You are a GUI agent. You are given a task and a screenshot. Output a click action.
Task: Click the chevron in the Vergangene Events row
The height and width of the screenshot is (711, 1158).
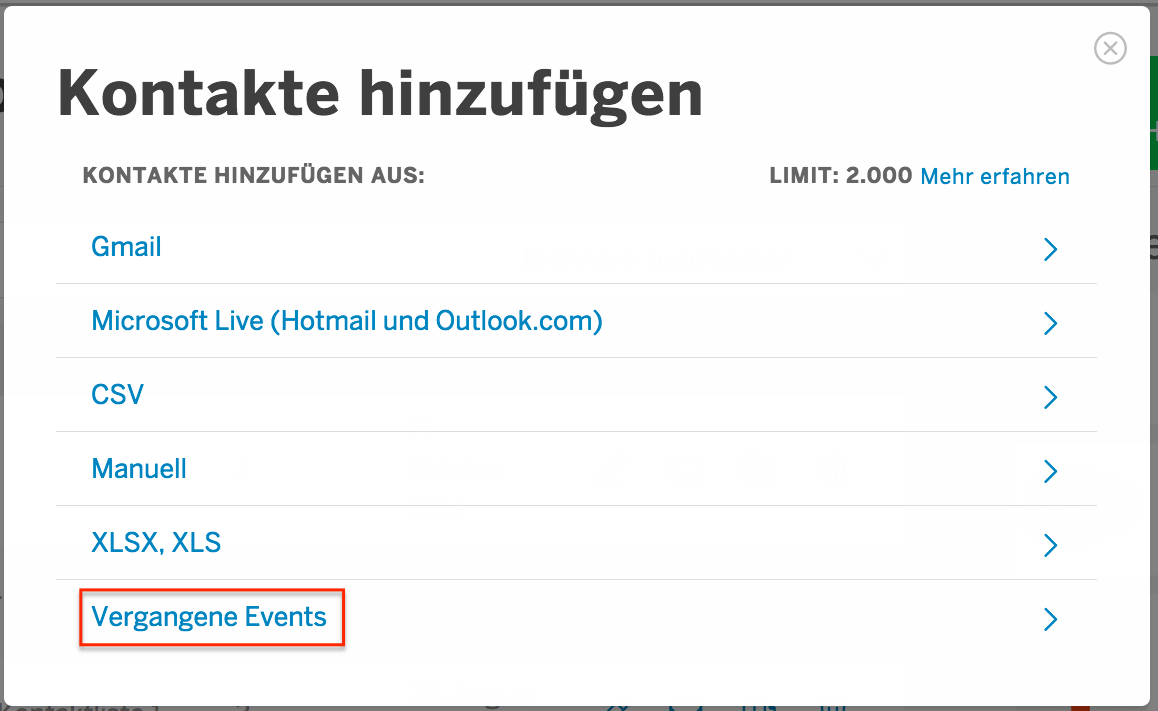click(x=1050, y=619)
